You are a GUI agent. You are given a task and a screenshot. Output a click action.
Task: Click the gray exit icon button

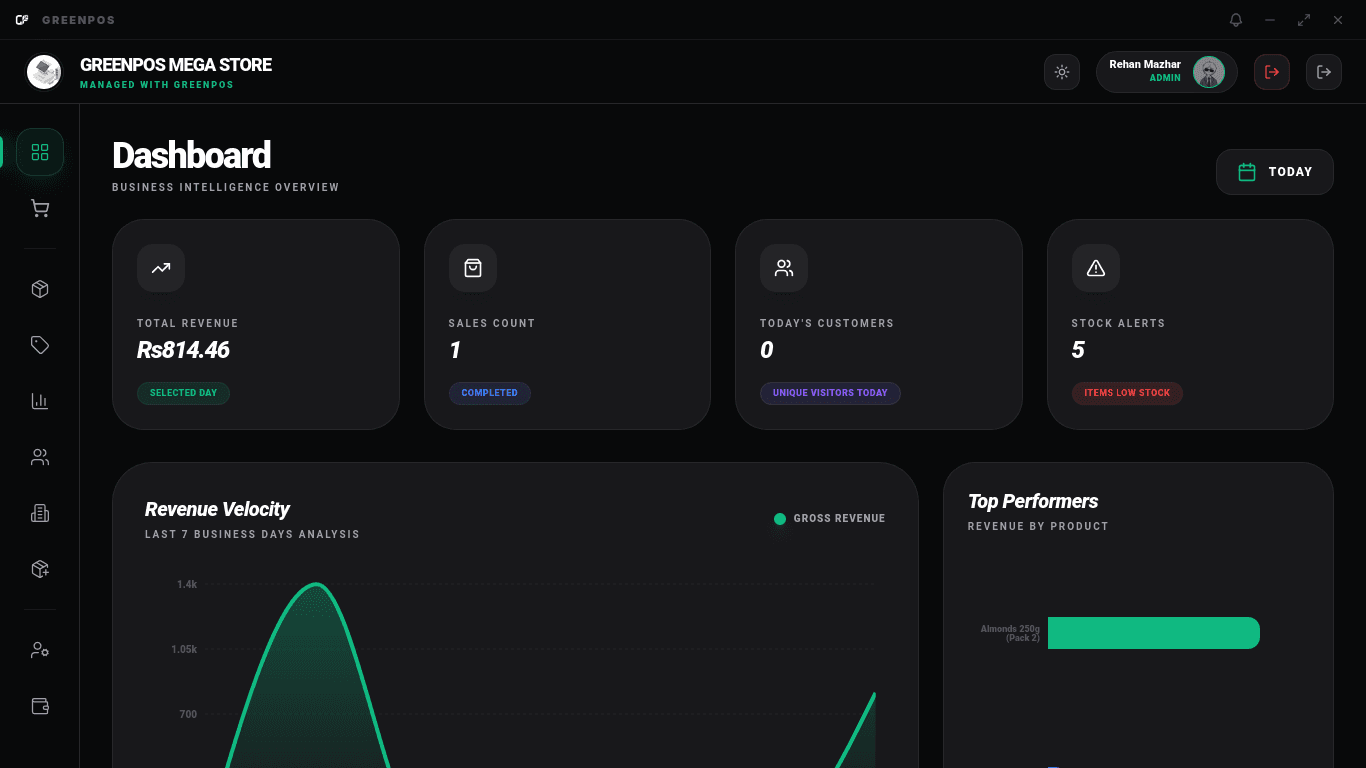click(x=1324, y=72)
